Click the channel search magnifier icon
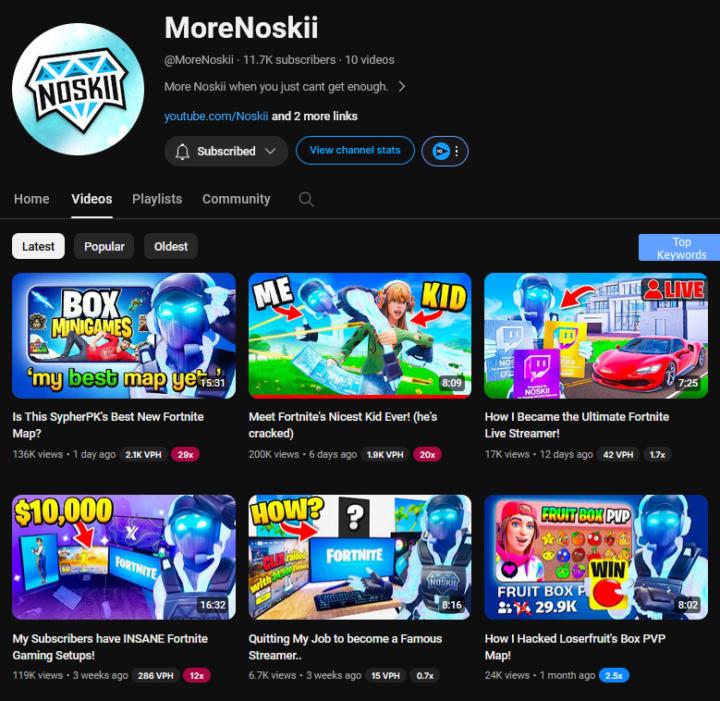Screen dimensions: 720x701 point(306,199)
